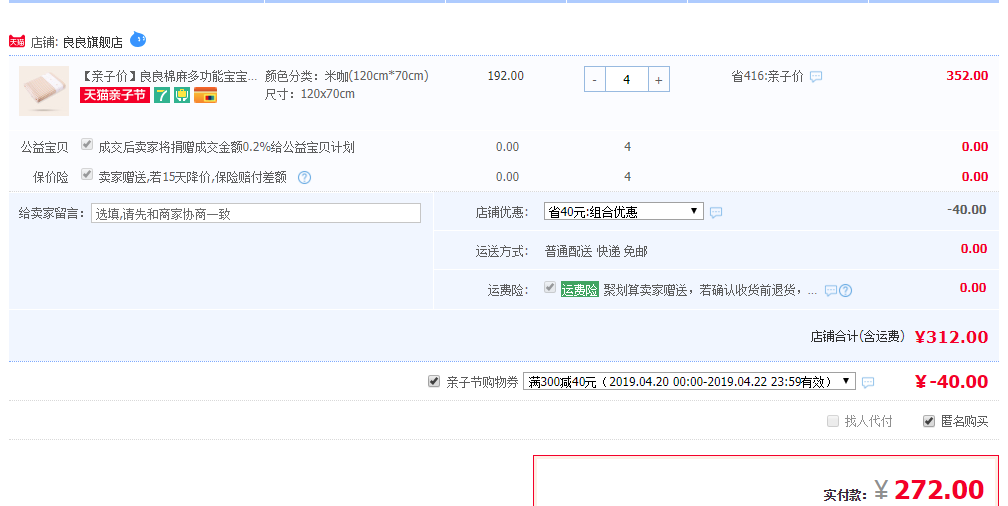Enable the 找人代付 checkbox
The width and height of the screenshot is (1008, 506).
[833, 421]
